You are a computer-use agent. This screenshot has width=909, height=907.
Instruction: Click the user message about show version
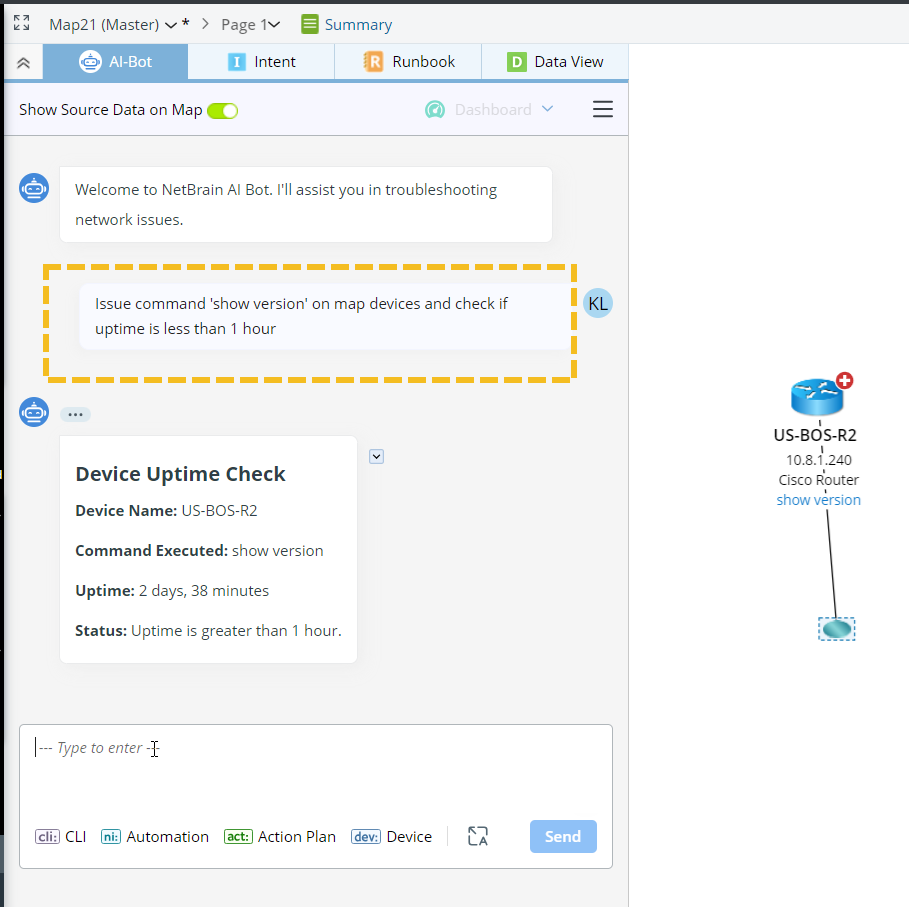[x=325, y=316]
